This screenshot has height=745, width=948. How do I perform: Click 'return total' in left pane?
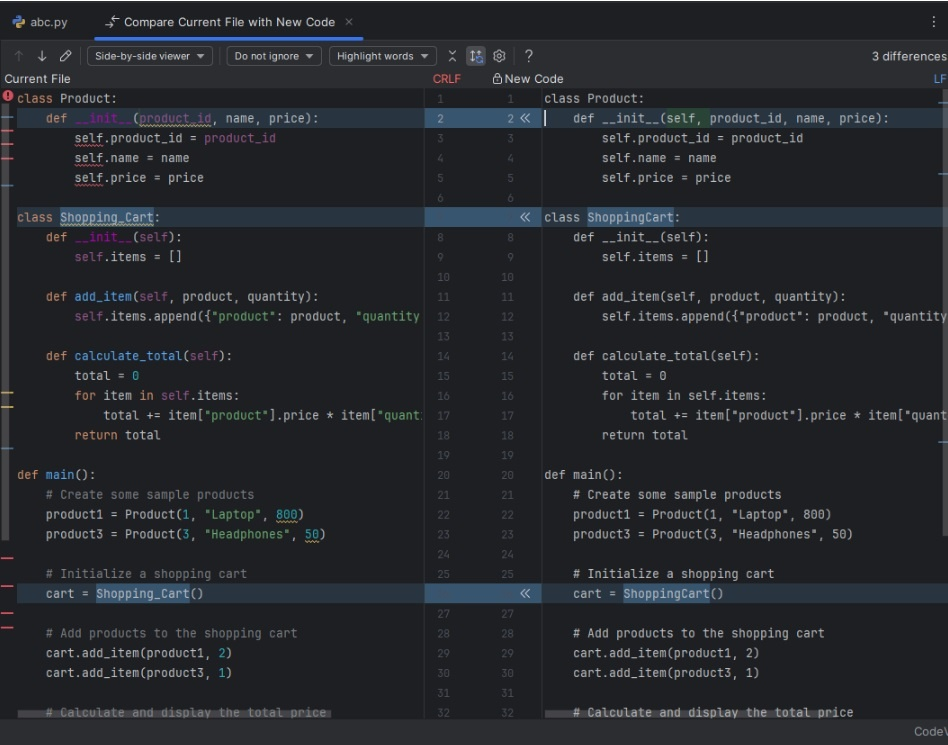pyautogui.click(x=117, y=435)
